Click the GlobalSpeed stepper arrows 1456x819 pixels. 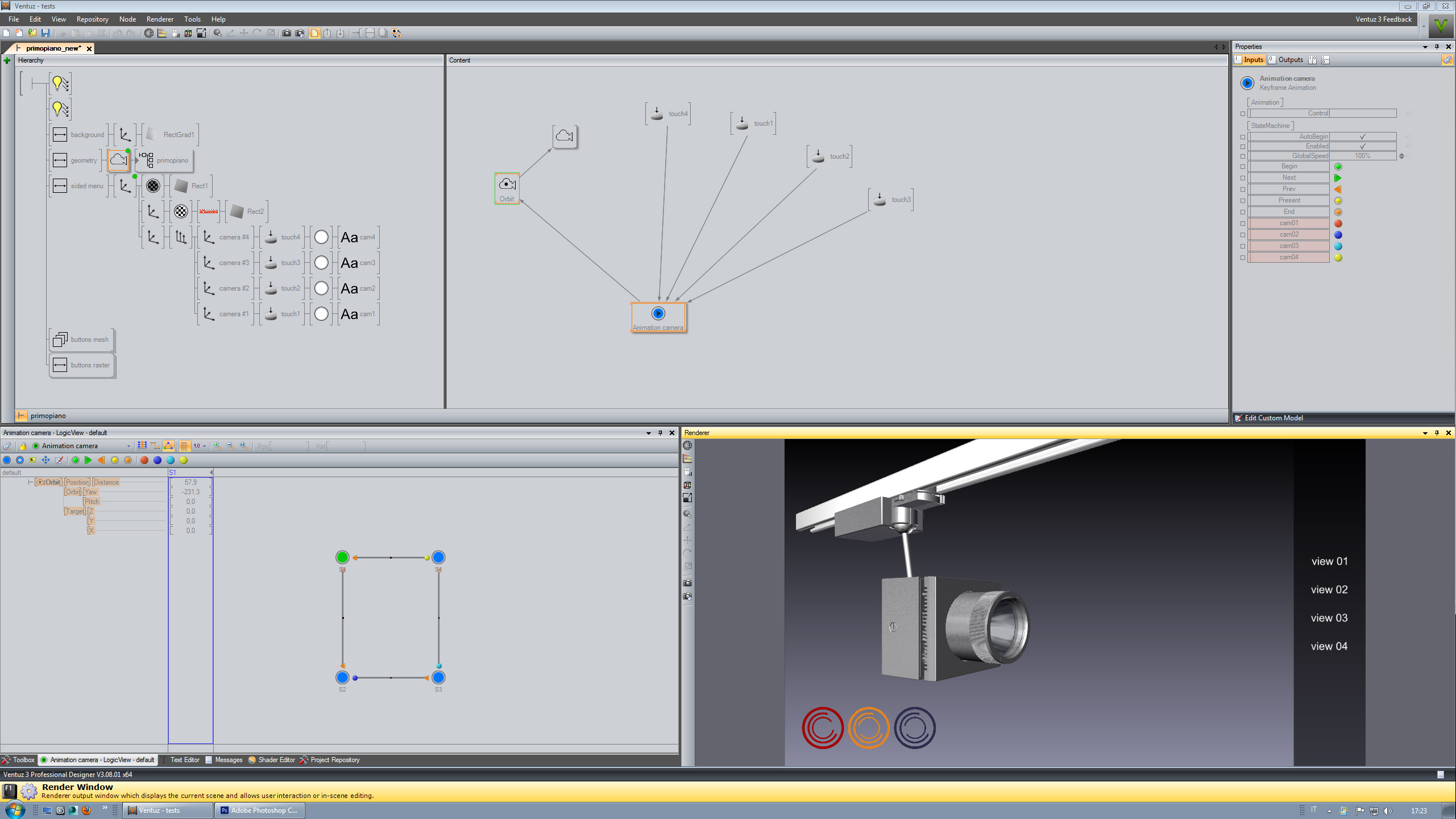click(x=1401, y=156)
